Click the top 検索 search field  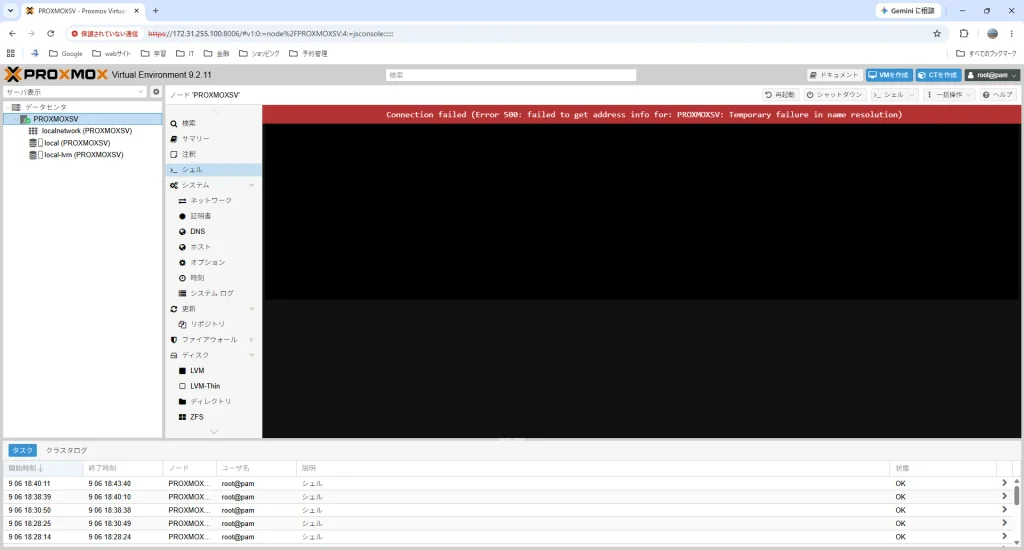[511, 75]
